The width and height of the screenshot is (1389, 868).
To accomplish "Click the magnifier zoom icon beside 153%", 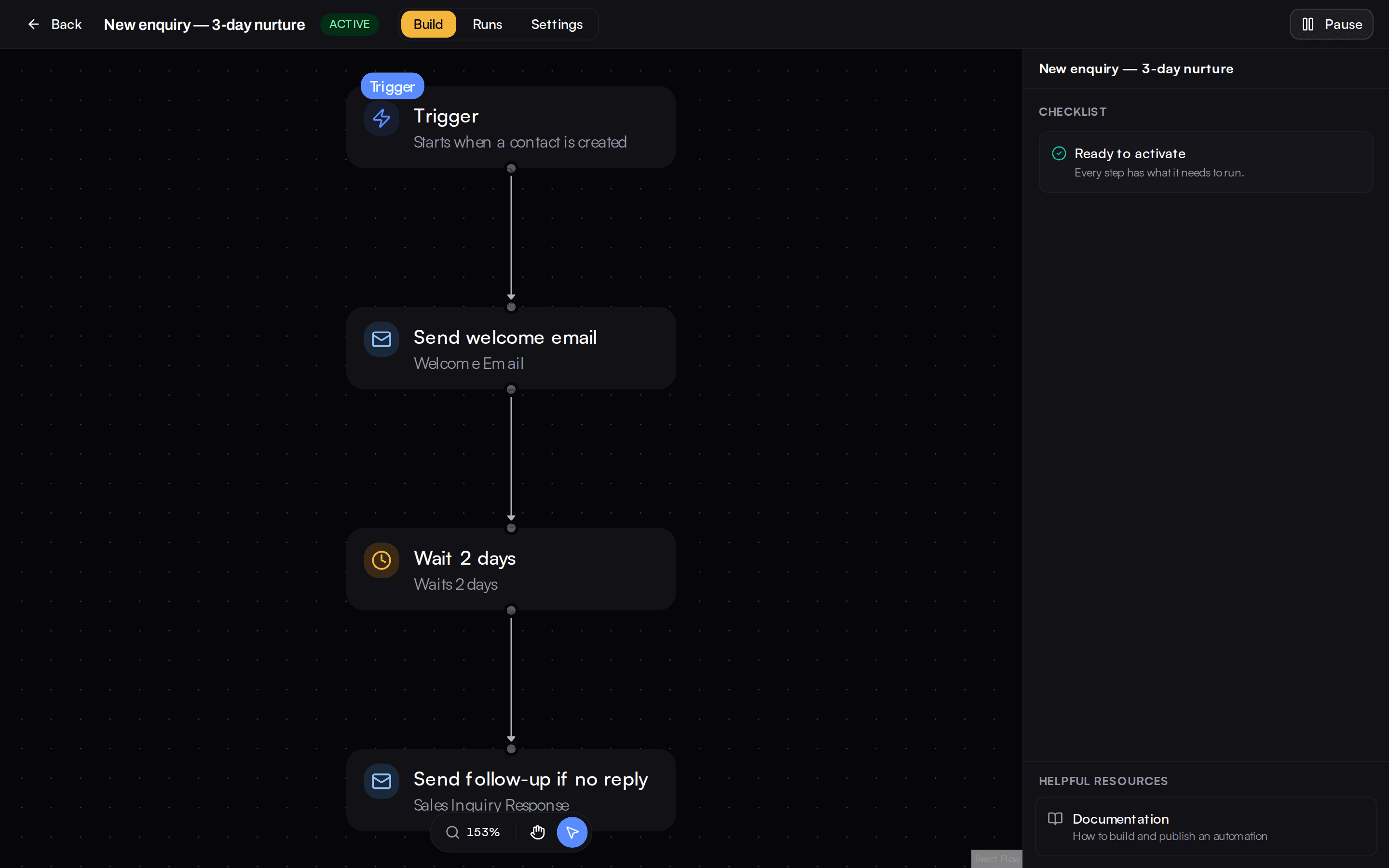I will click(x=452, y=832).
